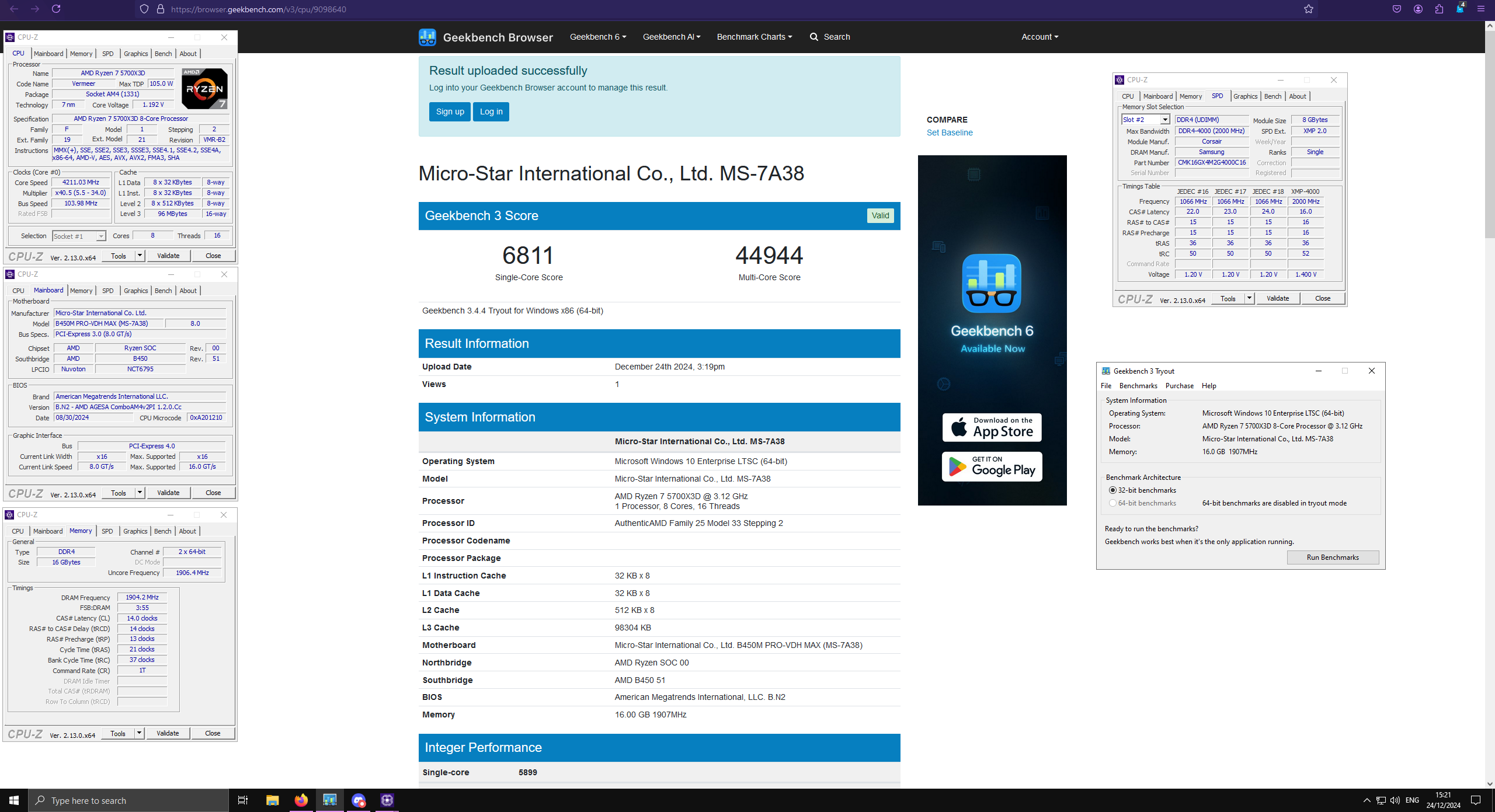Show hidden system tray icons

pos(1367,800)
